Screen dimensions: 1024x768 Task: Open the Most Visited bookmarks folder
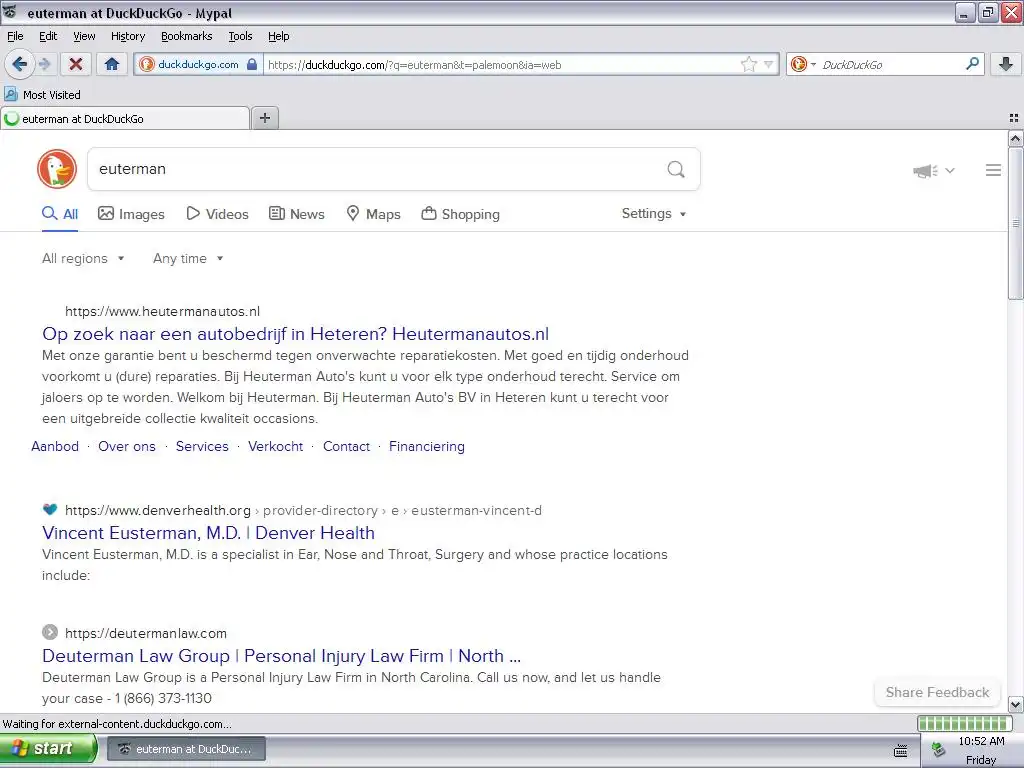[42, 95]
